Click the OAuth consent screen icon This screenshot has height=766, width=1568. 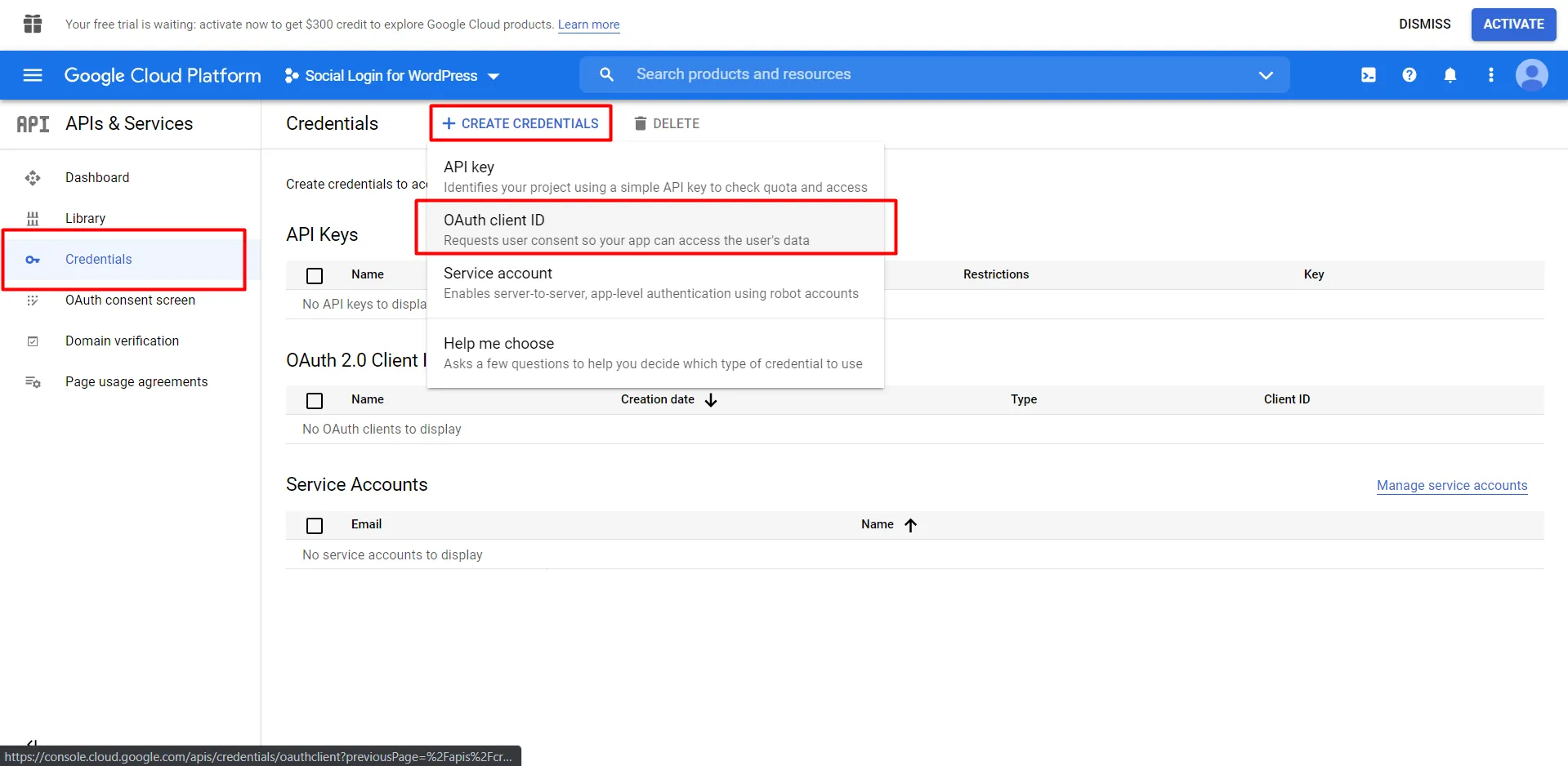tap(33, 301)
